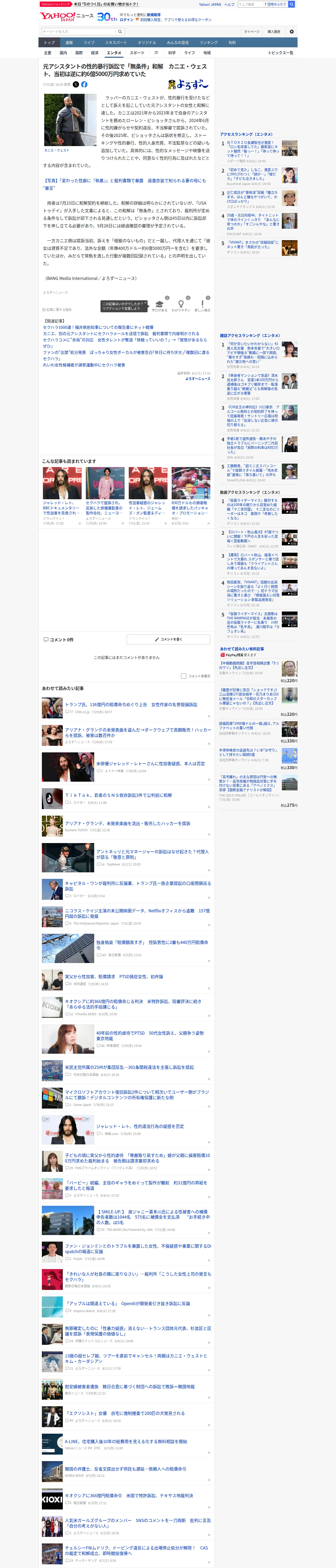React with 新しい視点 exclamation icon

pyautogui.click(x=203, y=304)
